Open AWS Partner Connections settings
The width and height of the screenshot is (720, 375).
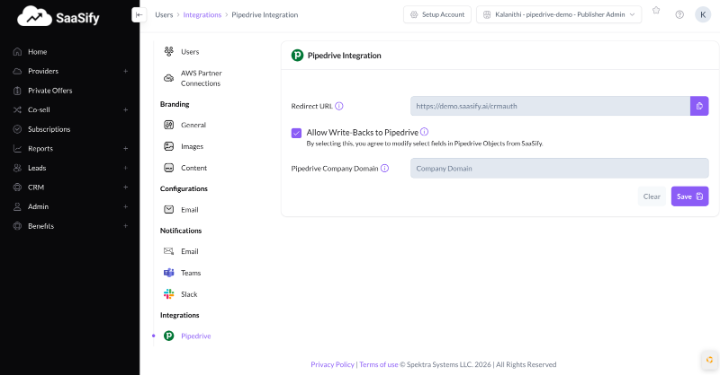201,78
